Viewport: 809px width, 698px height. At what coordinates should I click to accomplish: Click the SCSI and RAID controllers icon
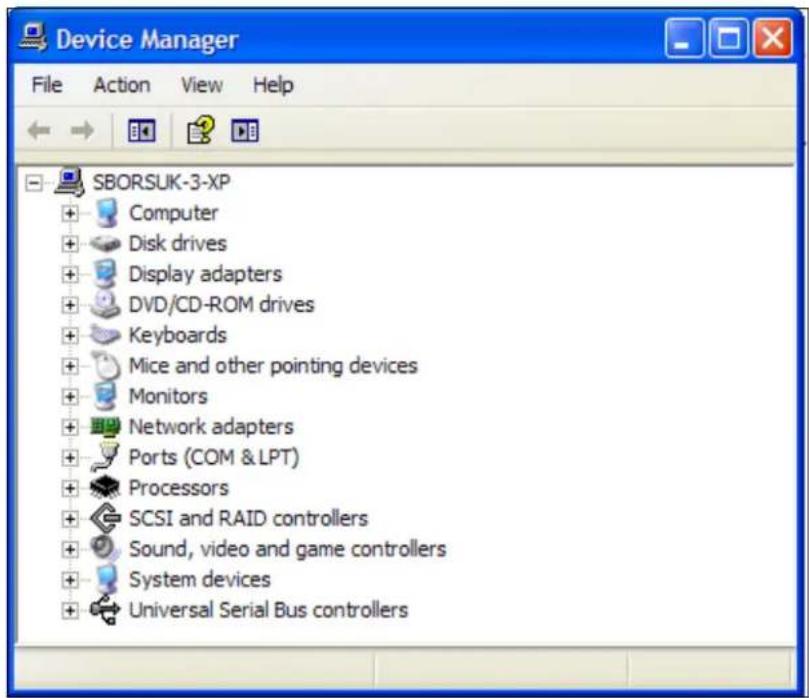click(x=106, y=518)
